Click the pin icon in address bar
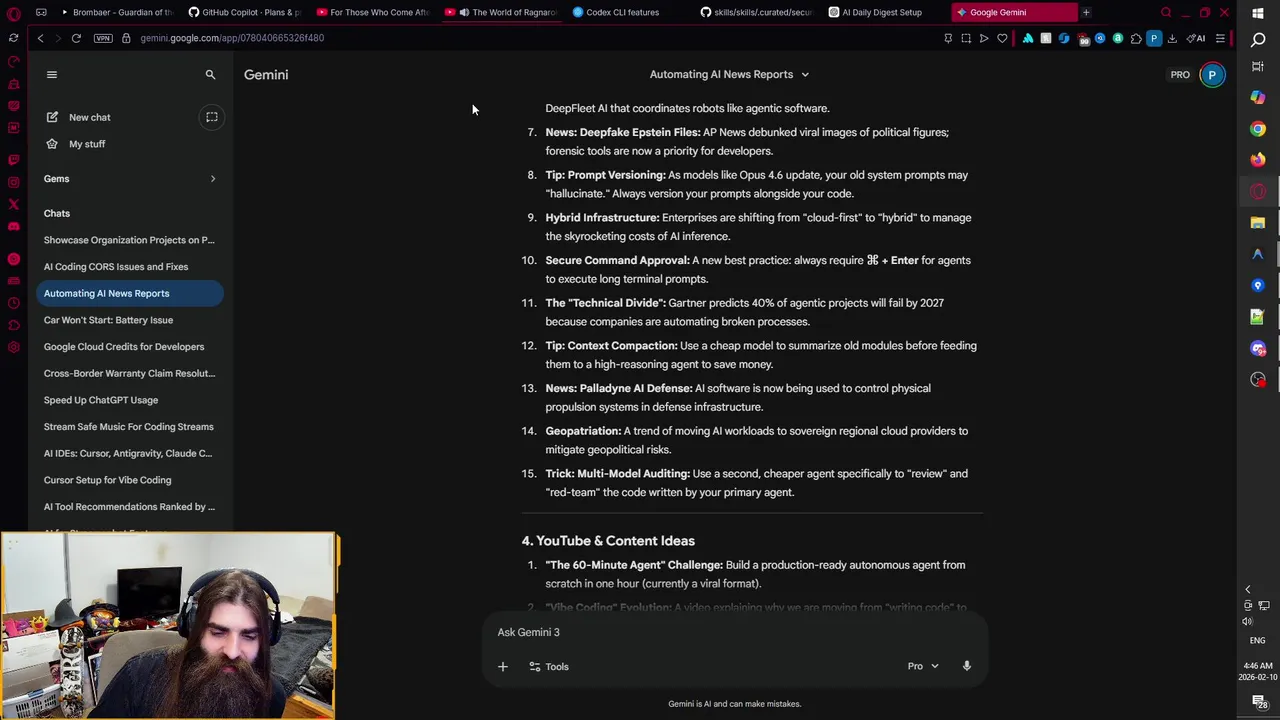 click(x=948, y=38)
